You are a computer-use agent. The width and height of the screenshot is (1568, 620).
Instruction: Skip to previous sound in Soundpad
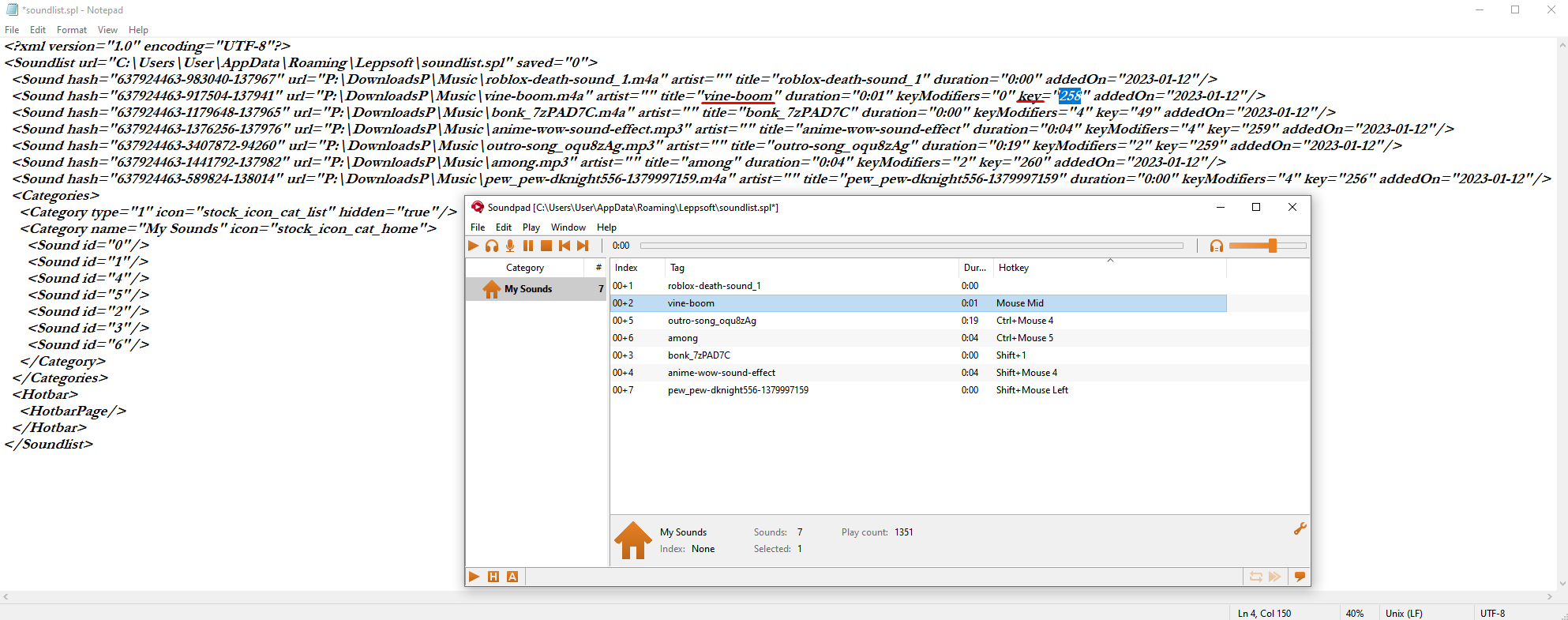565,246
